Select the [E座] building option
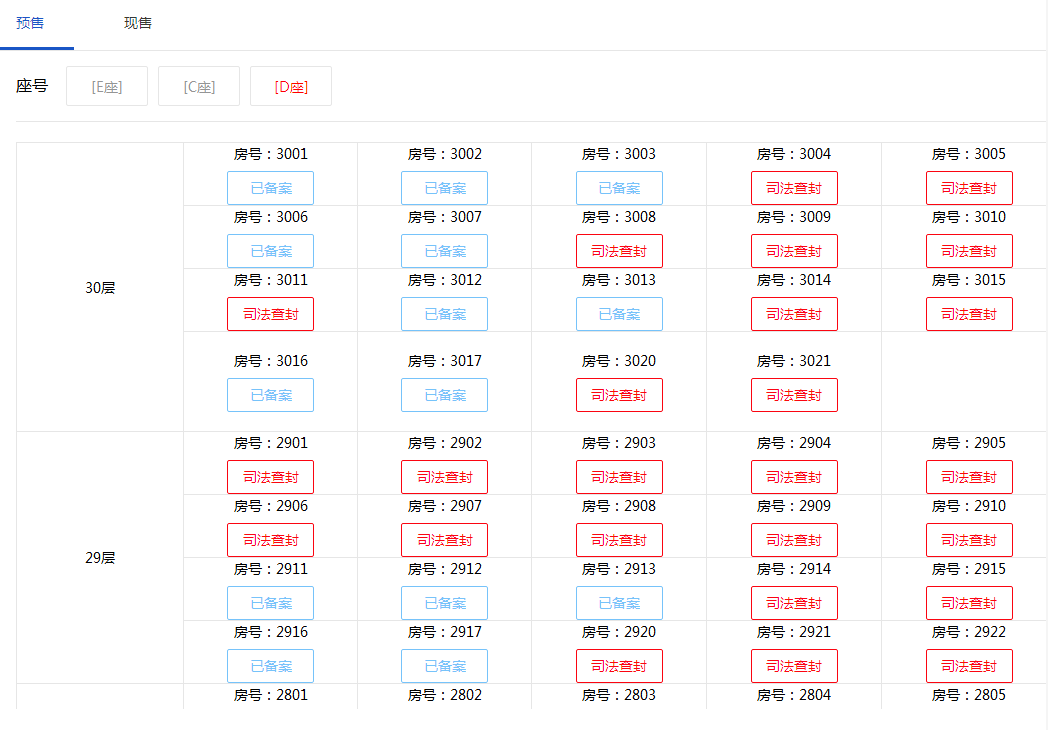This screenshot has height=730, width=1048. [107, 87]
